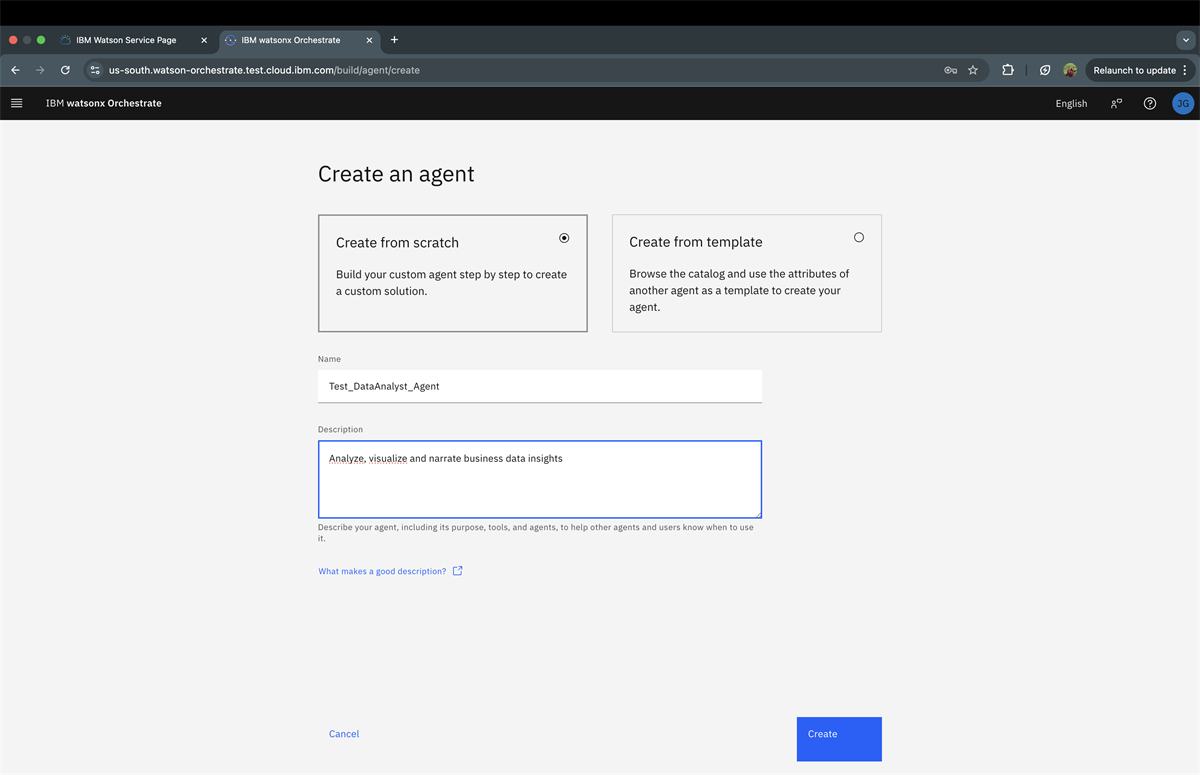Click the site information icon in address bar
This screenshot has height=775, width=1200.
pos(95,70)
